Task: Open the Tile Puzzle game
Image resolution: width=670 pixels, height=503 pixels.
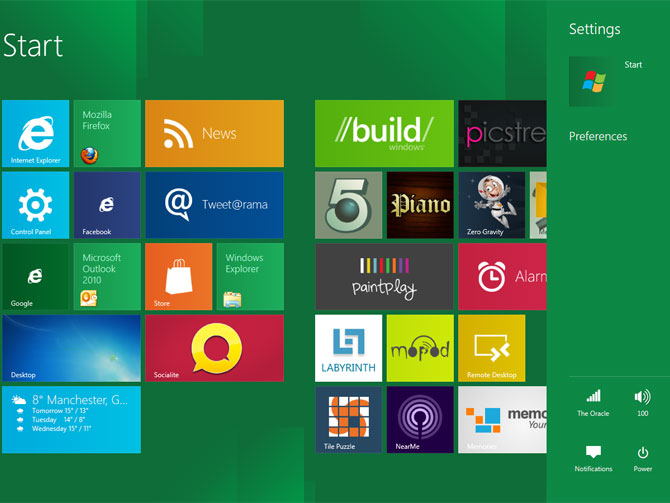Action: (x=348, y=420)
